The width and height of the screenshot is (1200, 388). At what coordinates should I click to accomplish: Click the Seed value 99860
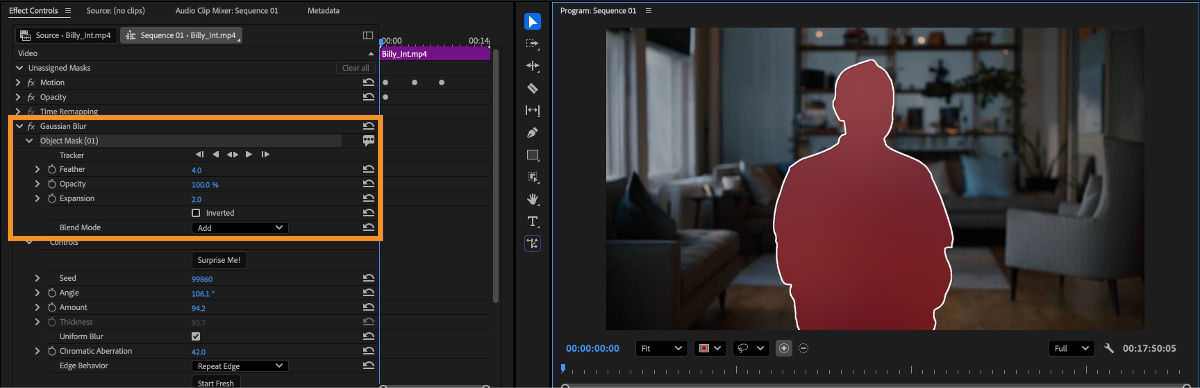point(202,278)
